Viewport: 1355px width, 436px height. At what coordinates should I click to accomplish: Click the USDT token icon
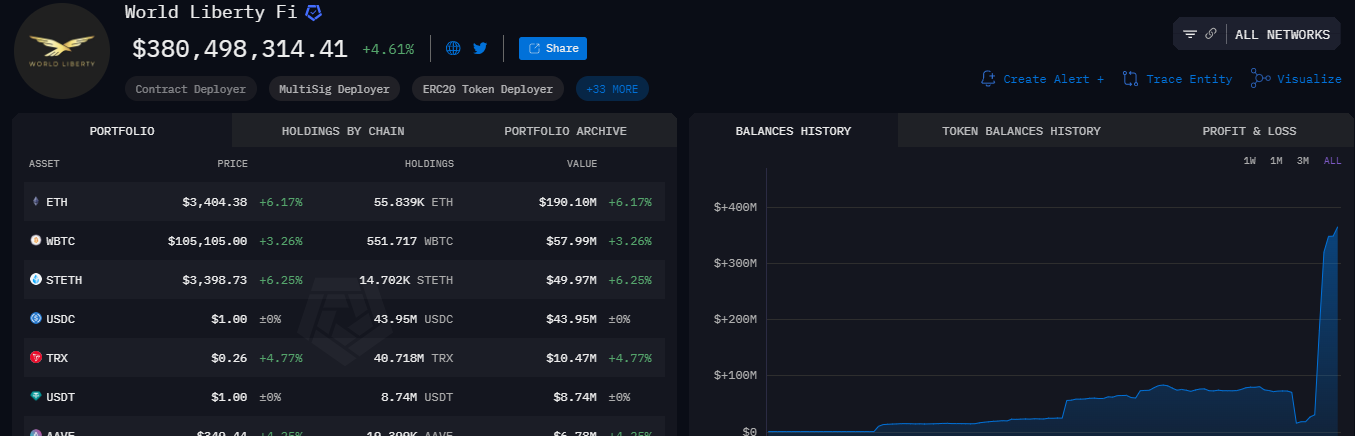(36, 397)
